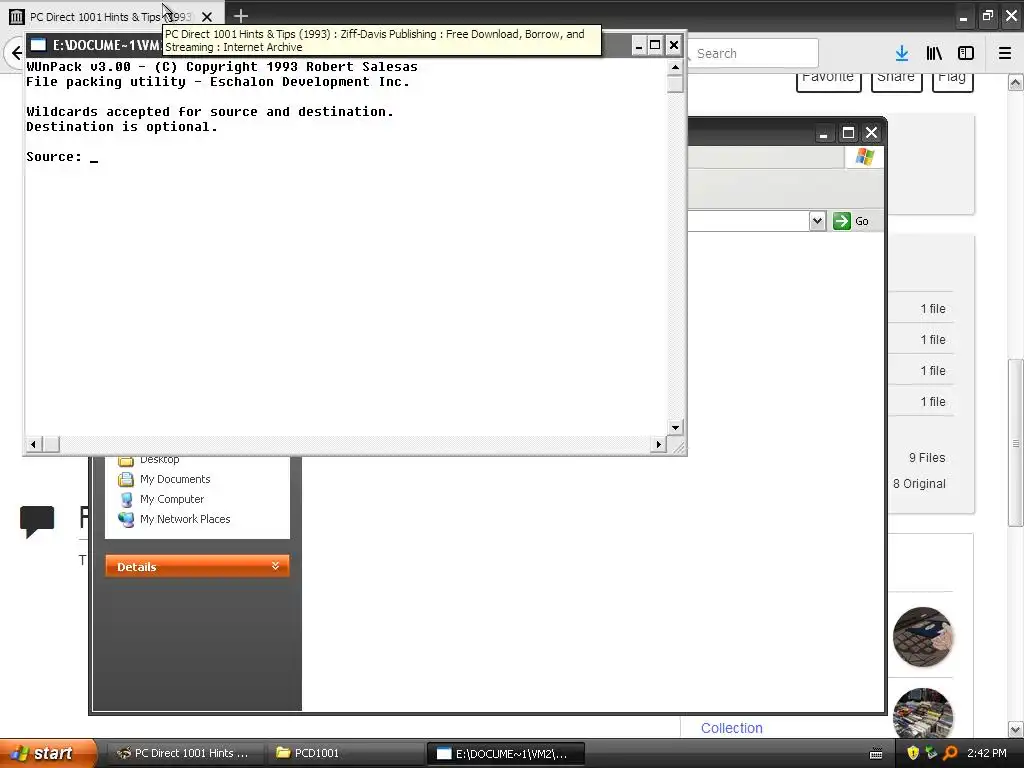Click the Internet Archive tab favicon
Image resolution: width=1024 pixels, height=768 pixels.
17,16
